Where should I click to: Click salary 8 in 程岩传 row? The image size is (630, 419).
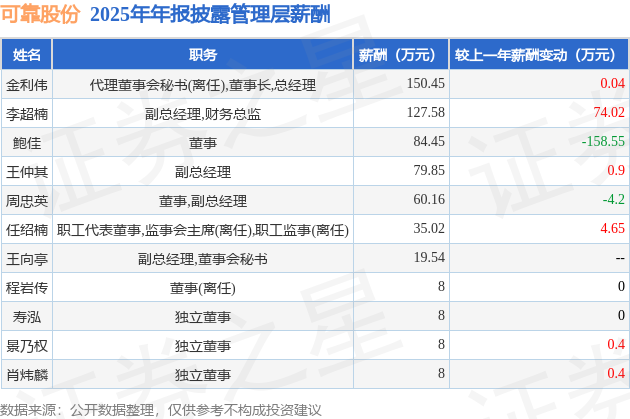[441, 286]
